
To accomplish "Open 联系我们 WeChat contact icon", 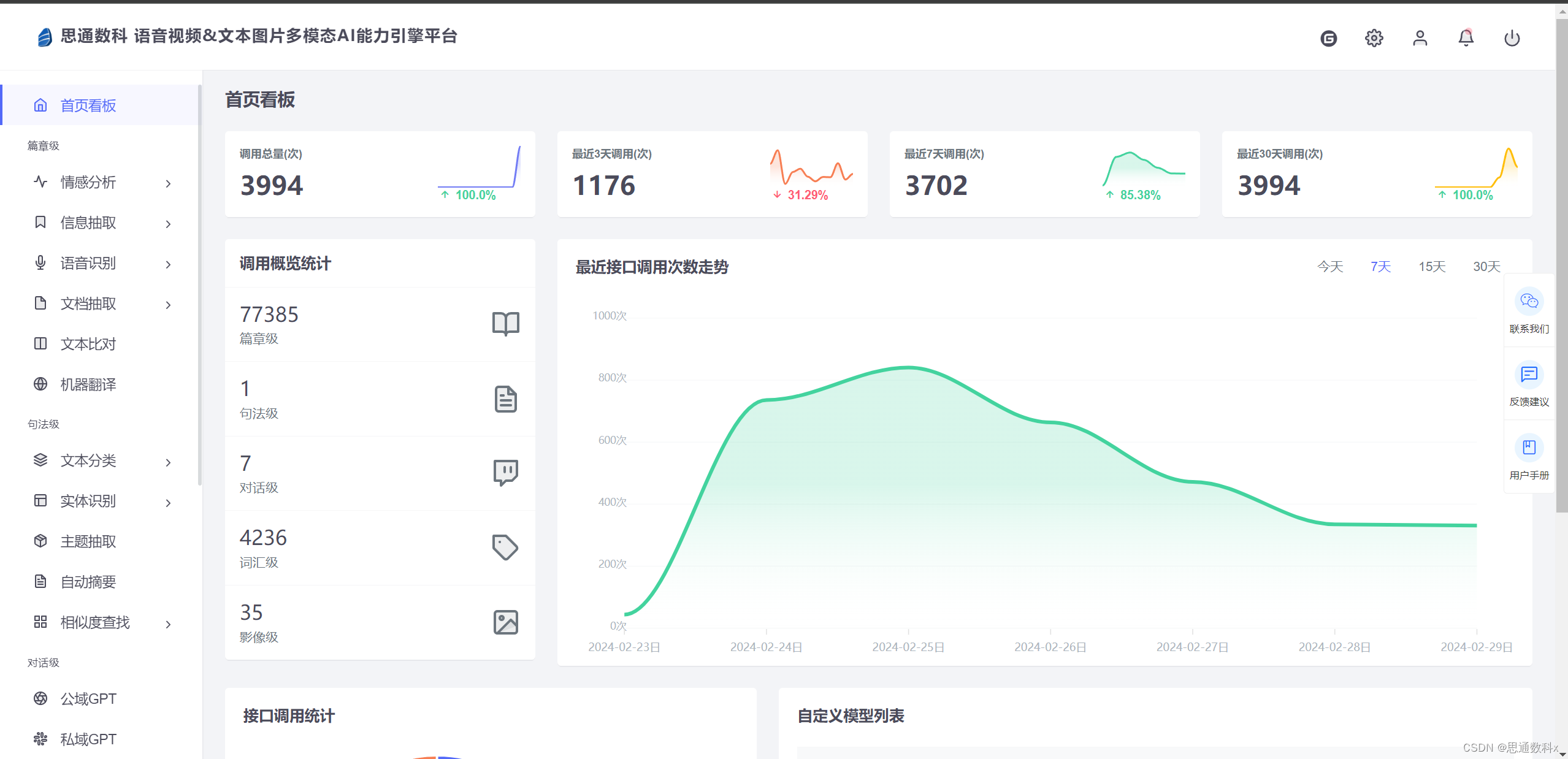I will click(x=1529, y=301).
